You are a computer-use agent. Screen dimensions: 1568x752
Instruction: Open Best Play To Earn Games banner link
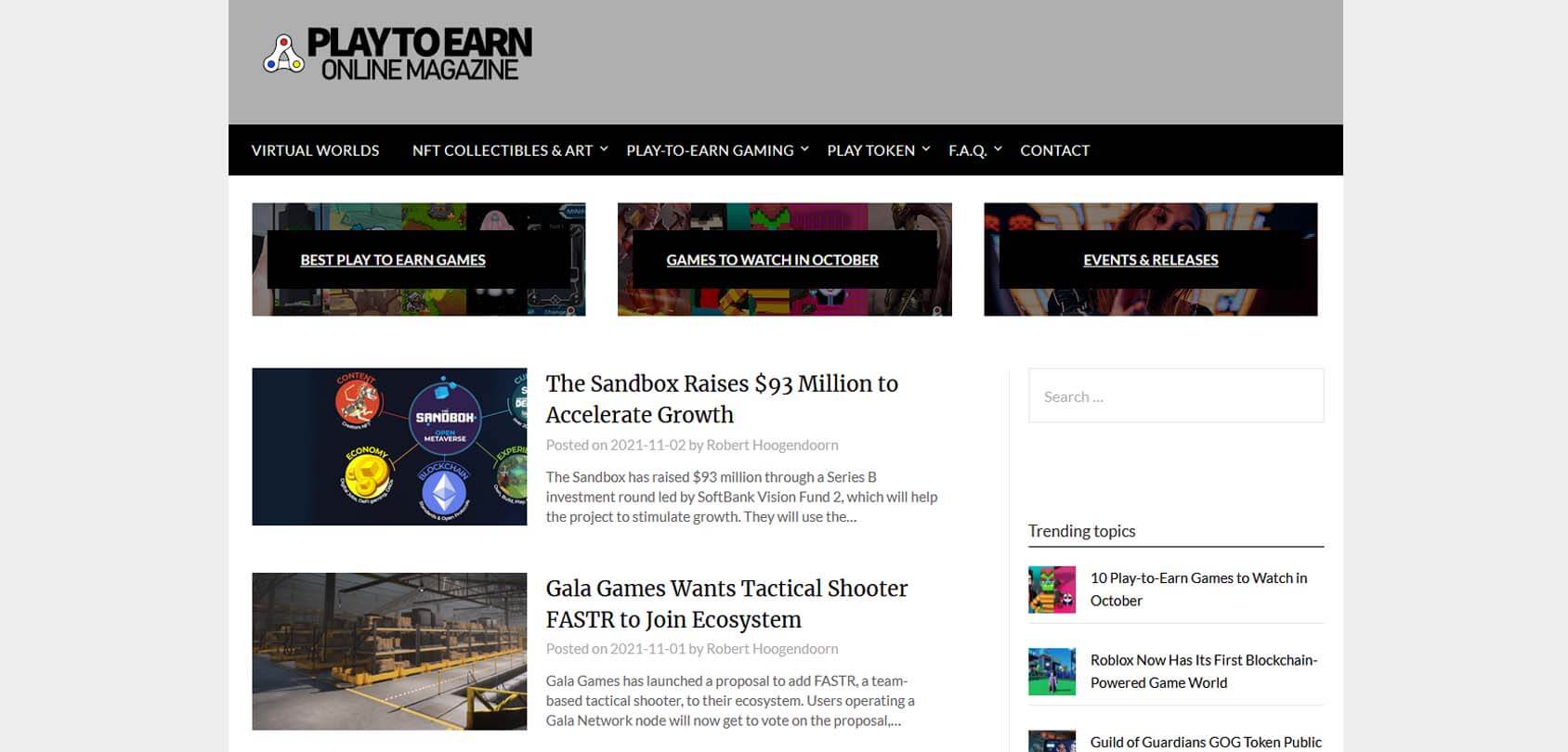393,260
